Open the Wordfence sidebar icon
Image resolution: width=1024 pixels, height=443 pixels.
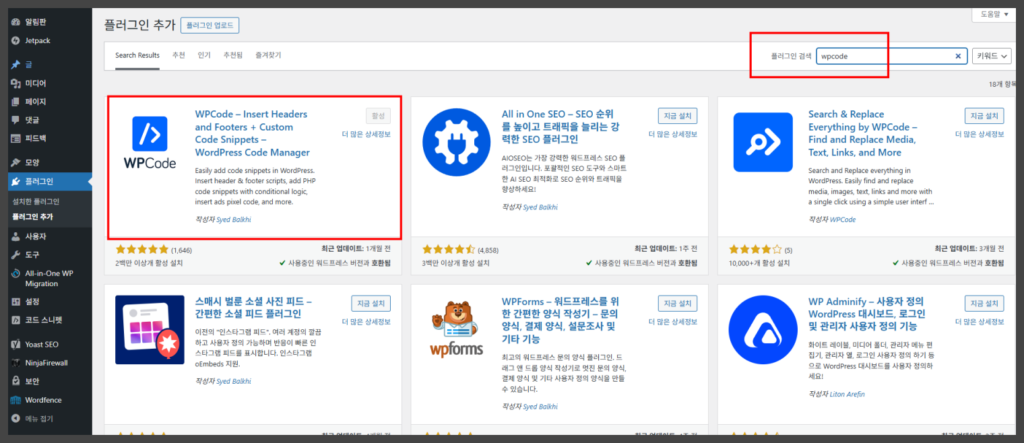tap(16, 399)
